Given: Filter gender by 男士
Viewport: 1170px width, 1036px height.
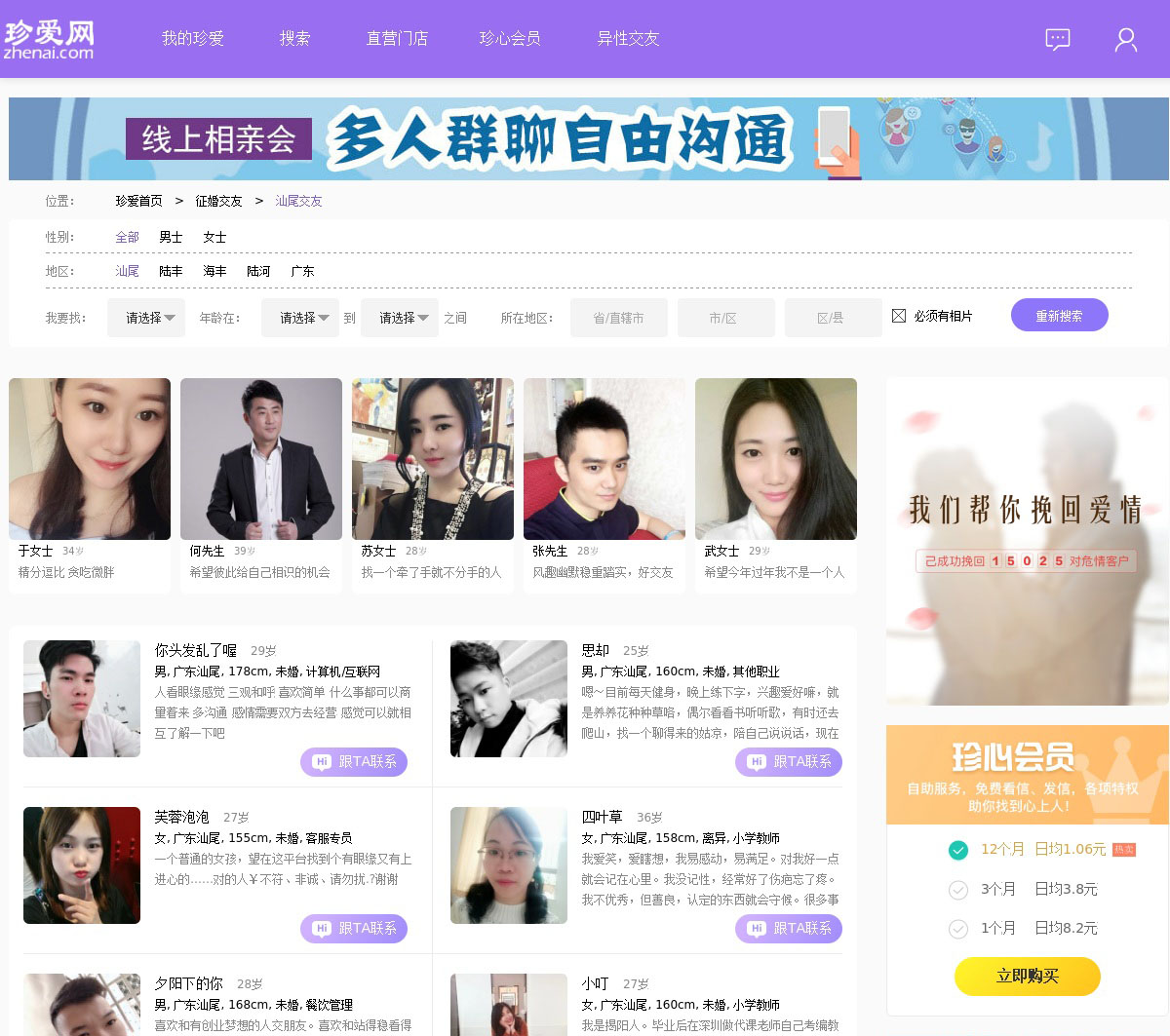Looking at the screenshot, I should [x=172, y=237].
